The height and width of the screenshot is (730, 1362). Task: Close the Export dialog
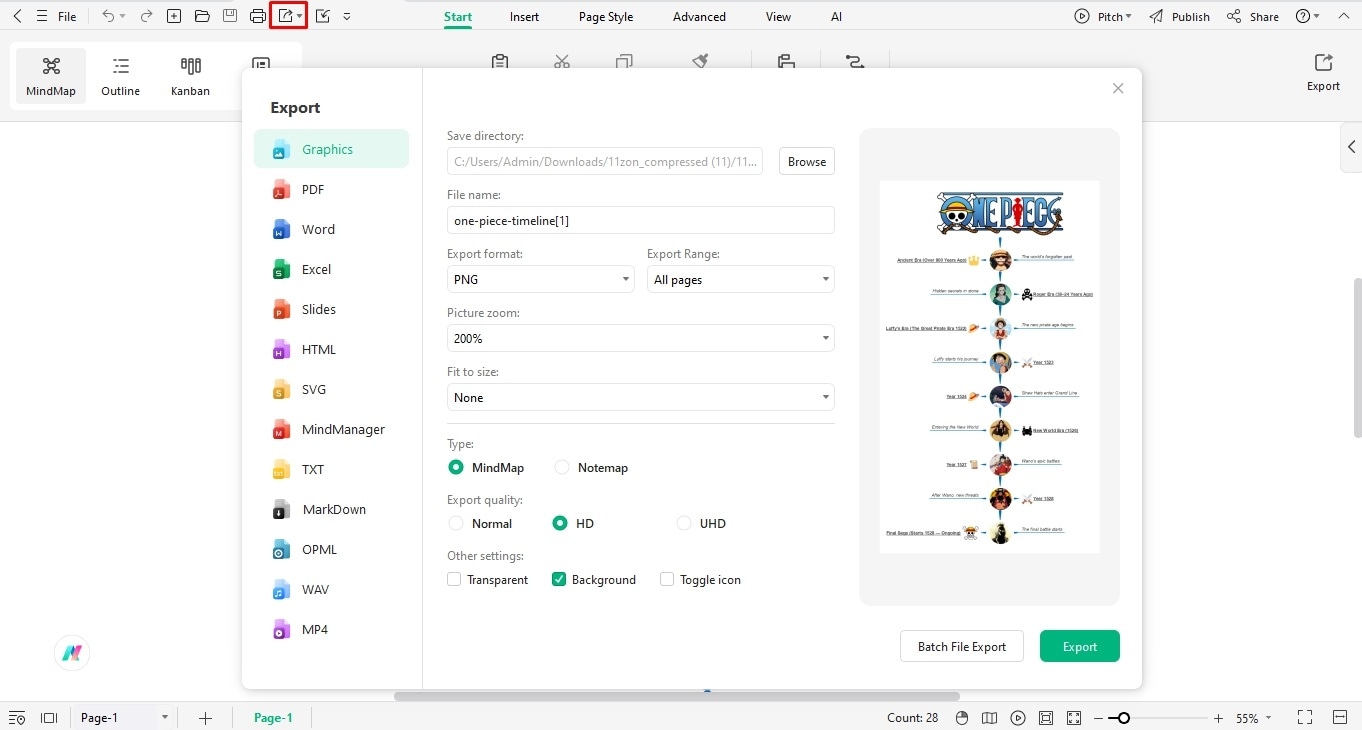[x=1118, y=88]
